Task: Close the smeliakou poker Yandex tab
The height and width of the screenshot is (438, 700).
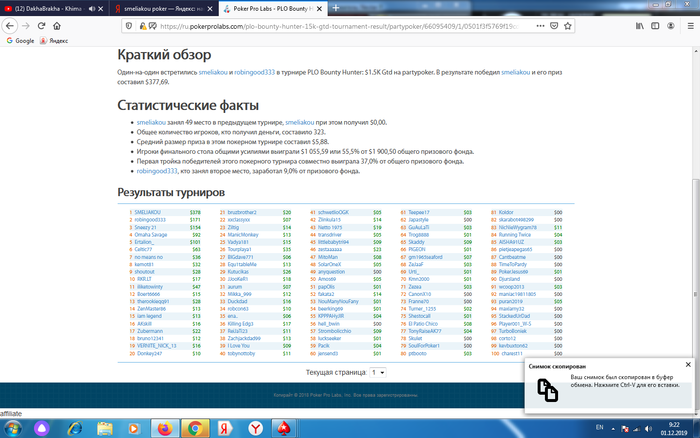Action: 210,8
